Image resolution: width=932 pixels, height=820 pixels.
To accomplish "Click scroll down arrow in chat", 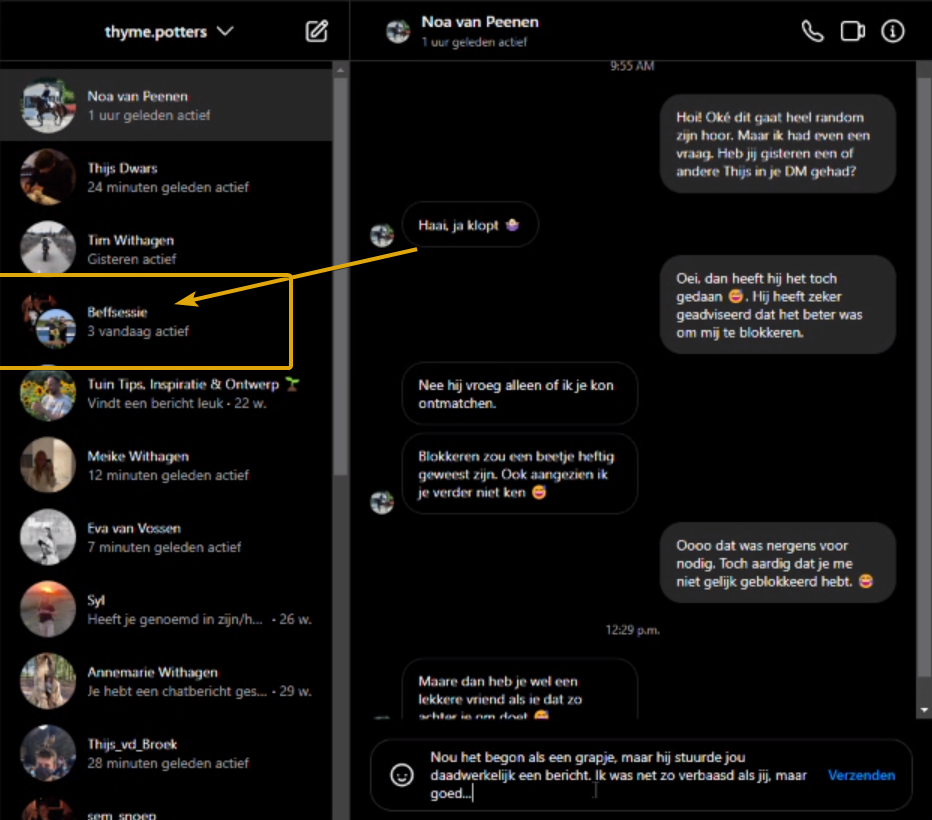I will click(924, 709).
